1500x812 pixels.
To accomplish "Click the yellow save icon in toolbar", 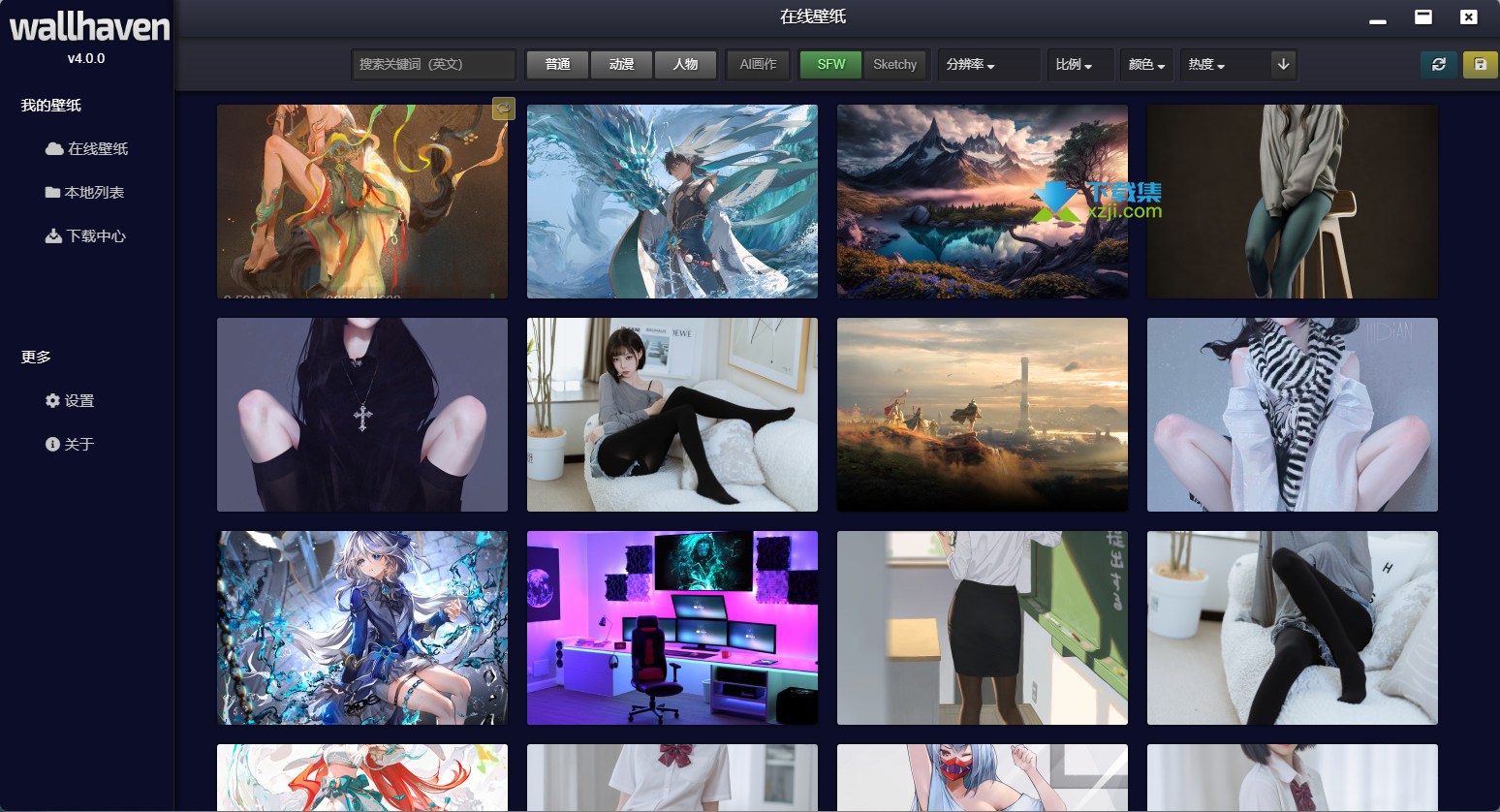I will point(1480,64).
